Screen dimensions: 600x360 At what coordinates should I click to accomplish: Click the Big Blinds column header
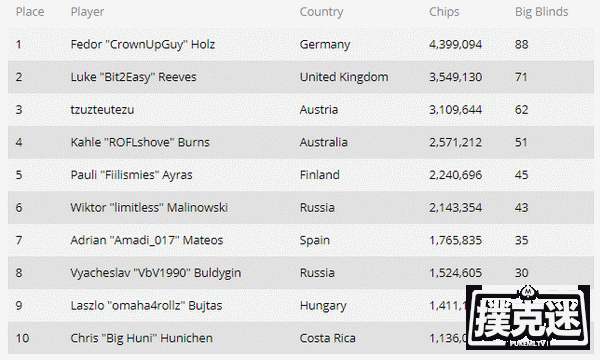[x=541, y=12]
